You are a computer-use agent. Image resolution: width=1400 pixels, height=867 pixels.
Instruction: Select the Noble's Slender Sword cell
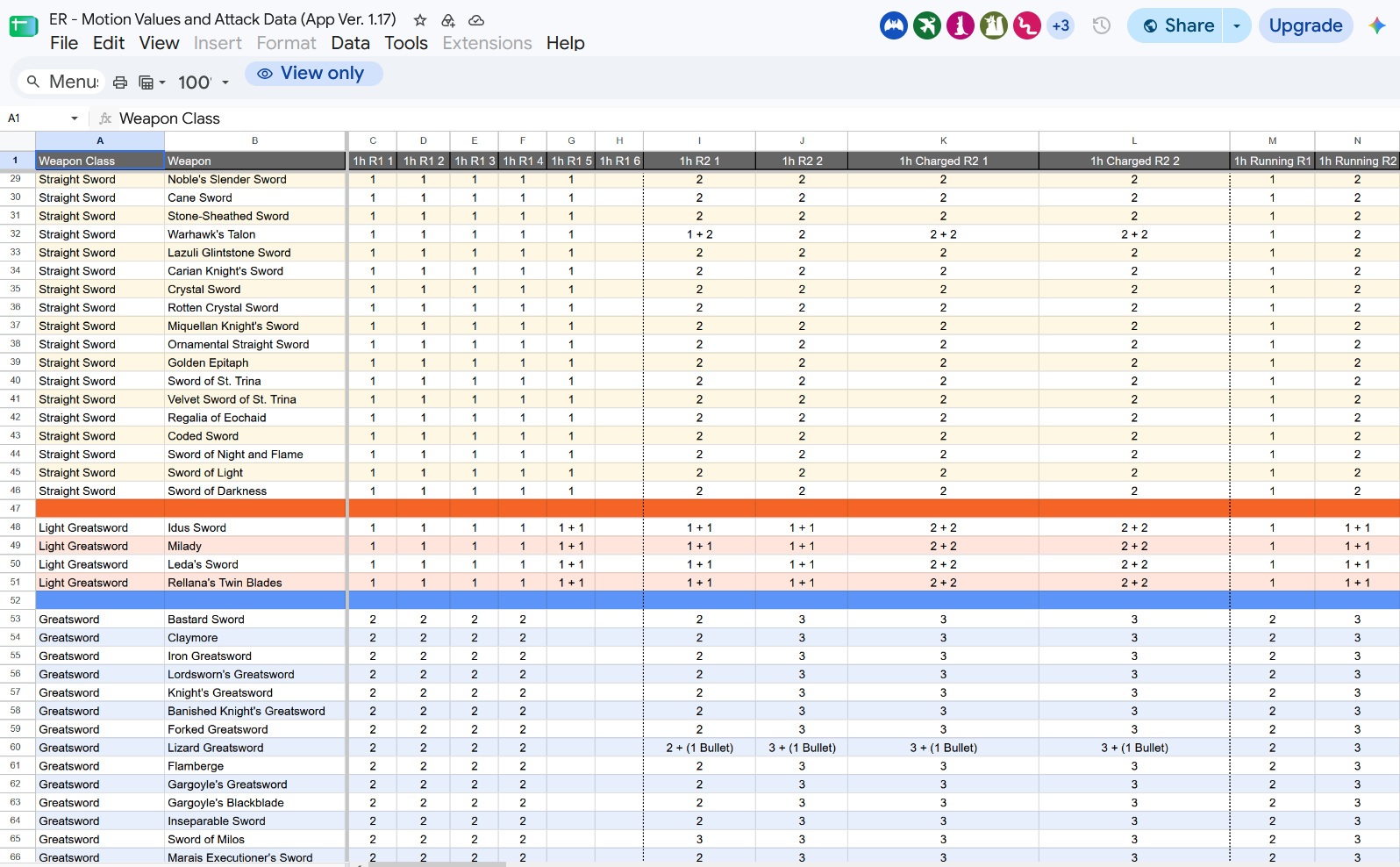tap(254, 179)
